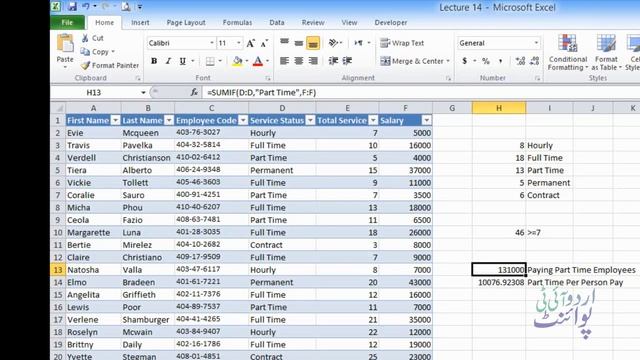The width and height of the screenshot is (640, 360).
Task: Switch to the Review tab
Action: coord(313,22)
